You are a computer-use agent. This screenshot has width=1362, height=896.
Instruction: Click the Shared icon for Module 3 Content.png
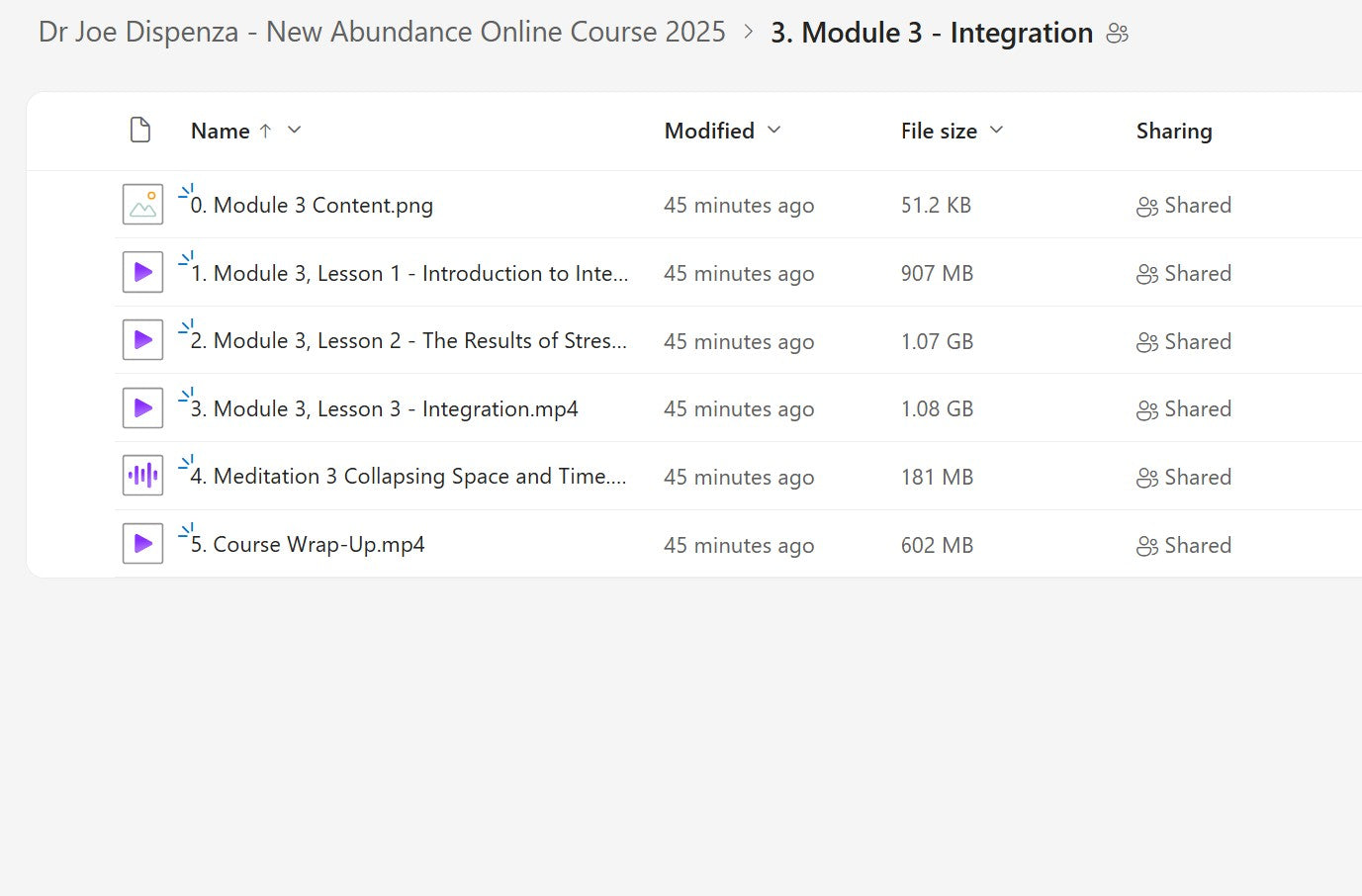point(1146,207)
